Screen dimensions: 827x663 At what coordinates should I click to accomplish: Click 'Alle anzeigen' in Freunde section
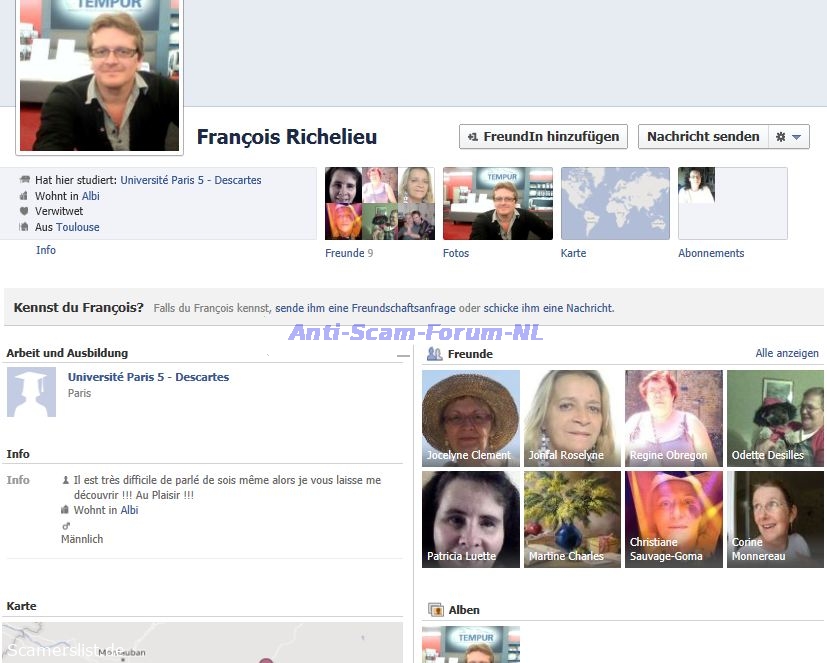point(786,353)
